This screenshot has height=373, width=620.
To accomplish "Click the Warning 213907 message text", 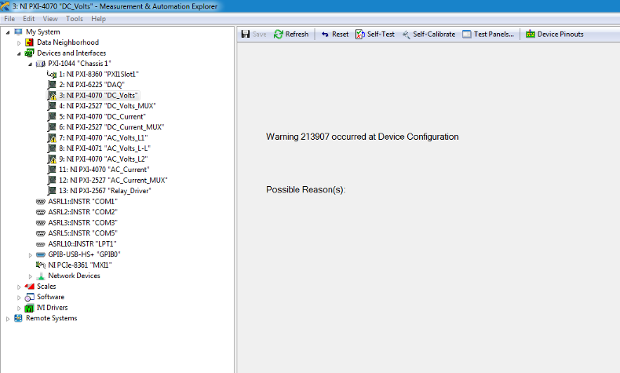I will click(x=362, y=137).
